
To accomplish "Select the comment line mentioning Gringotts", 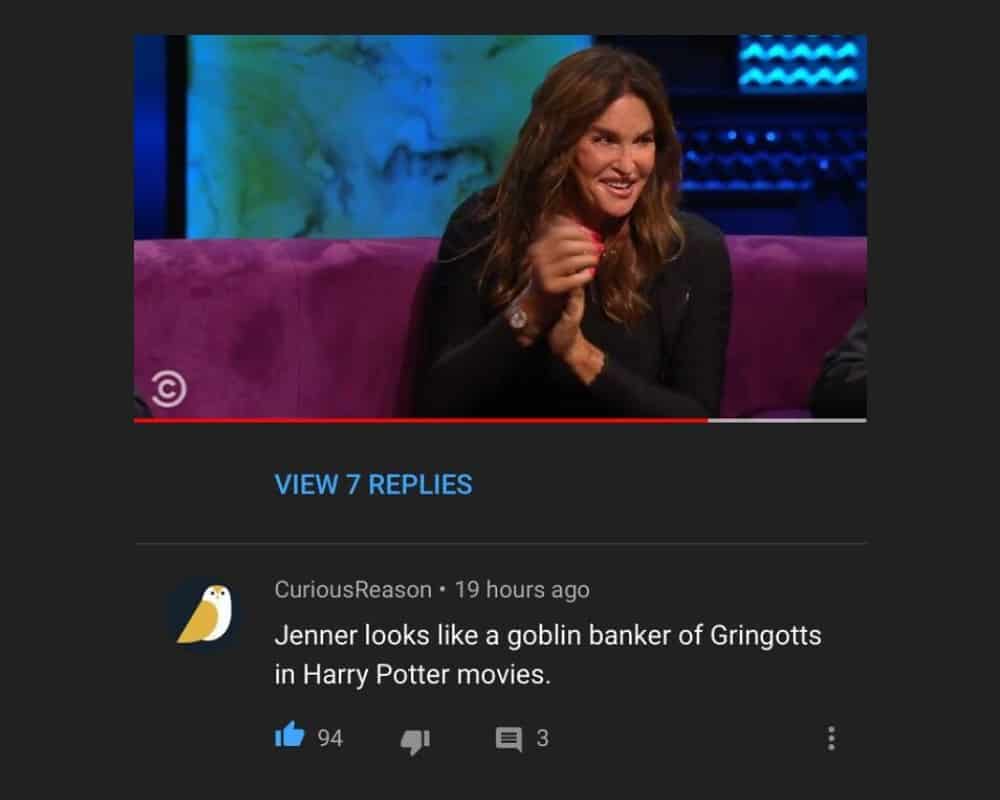I will [x=548, y=636].
